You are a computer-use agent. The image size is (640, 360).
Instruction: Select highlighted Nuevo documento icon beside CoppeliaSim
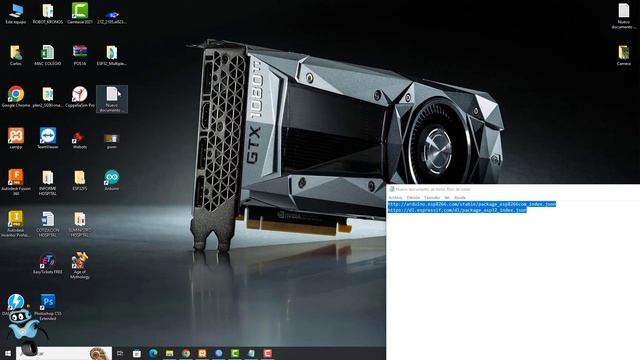click(112, 99)
